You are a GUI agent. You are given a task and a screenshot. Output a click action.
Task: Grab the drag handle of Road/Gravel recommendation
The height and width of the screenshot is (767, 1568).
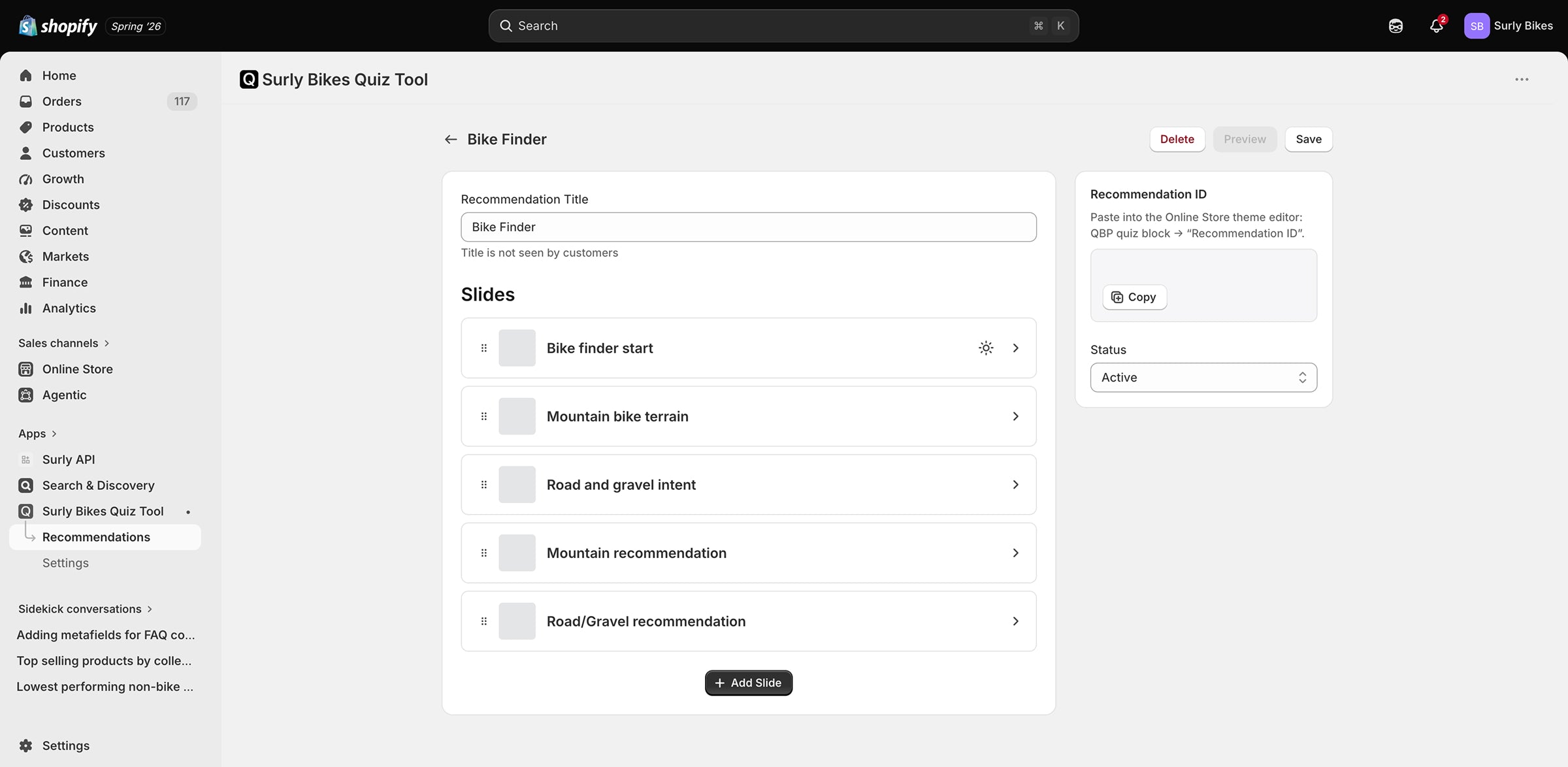coord(483,621)
